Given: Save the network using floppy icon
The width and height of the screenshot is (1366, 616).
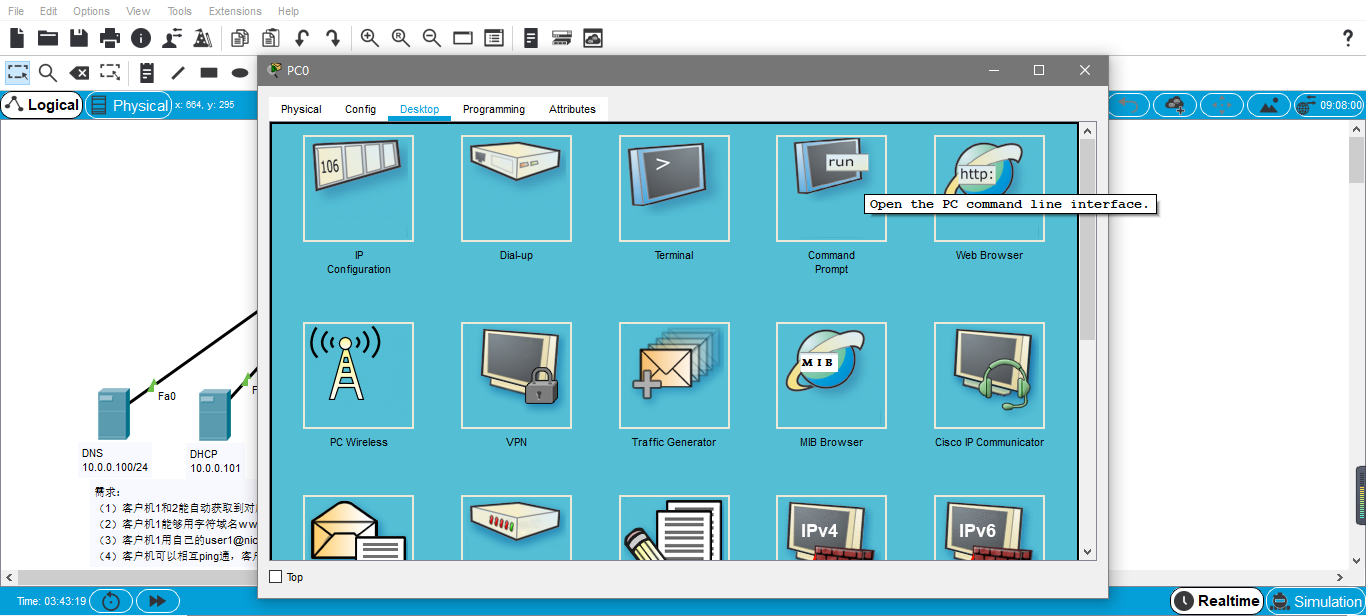Looking at the screenshot, I should point(79,38).
